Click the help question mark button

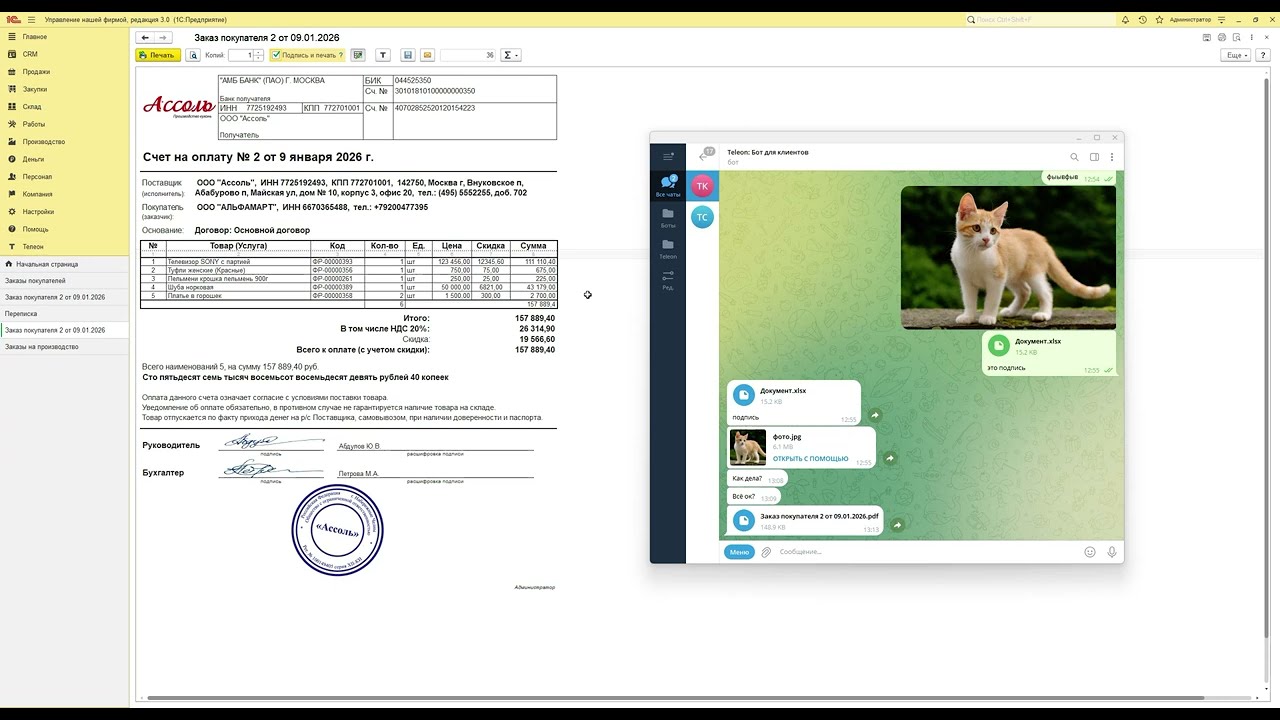click(x=1262, y=55)
